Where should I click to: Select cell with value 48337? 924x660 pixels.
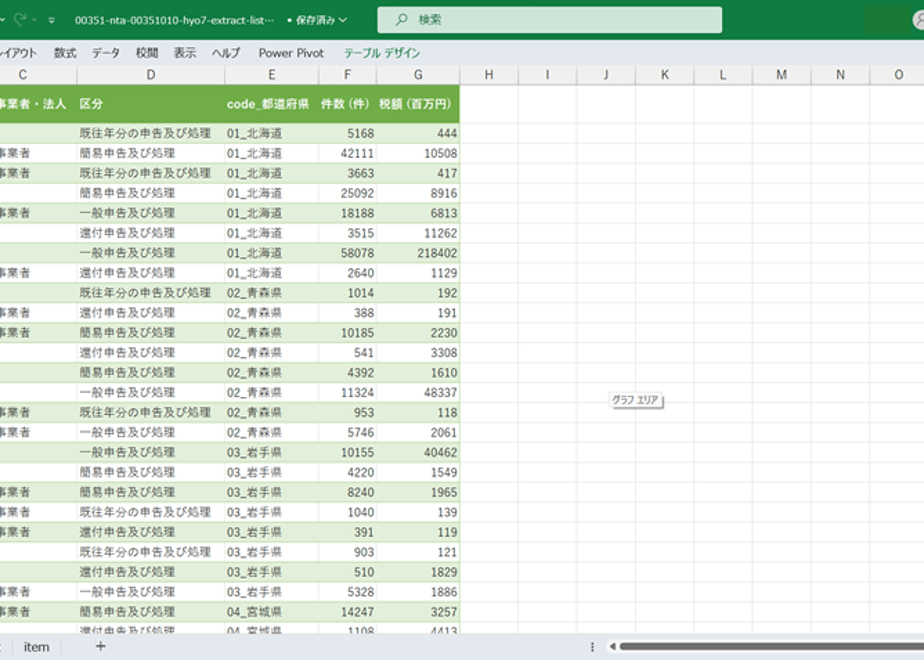tap(418, 392)
